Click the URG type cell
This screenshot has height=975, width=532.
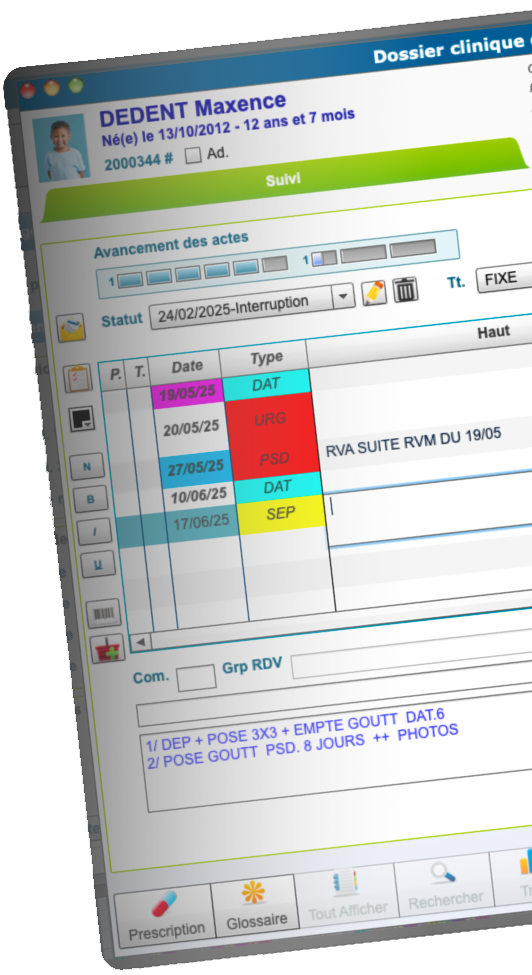270,419
